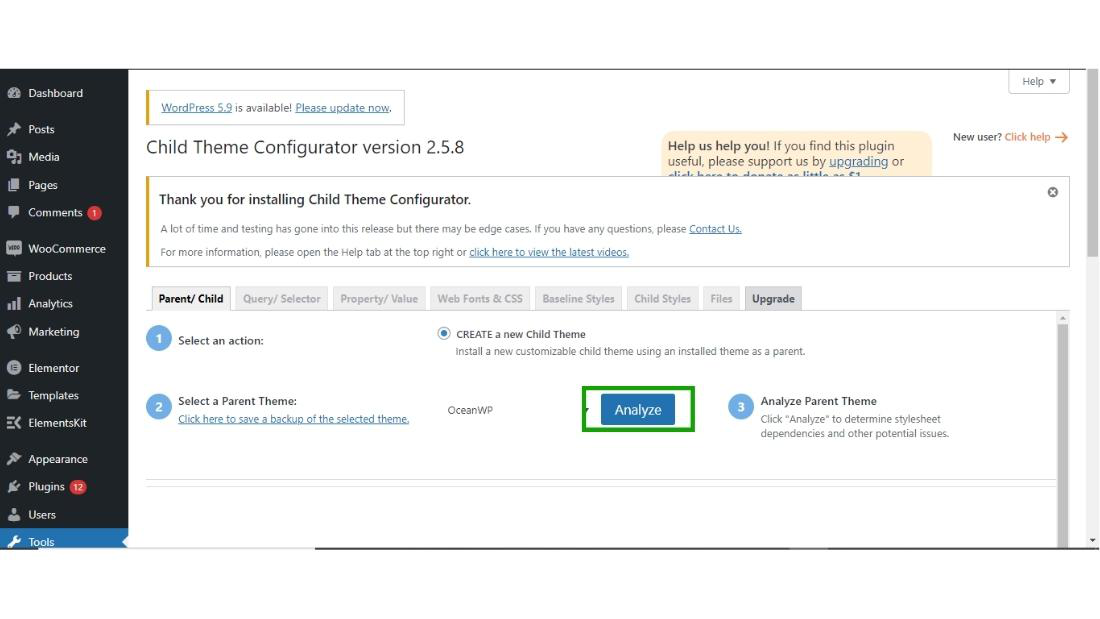Click the Posts pin icon
Image resolution: width=1100 pixels, height=619 pixels.
point(14,129)
